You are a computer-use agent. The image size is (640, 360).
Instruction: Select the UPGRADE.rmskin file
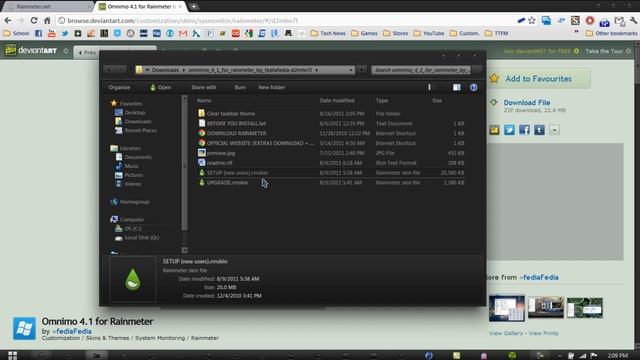click(x=227, y=182)
